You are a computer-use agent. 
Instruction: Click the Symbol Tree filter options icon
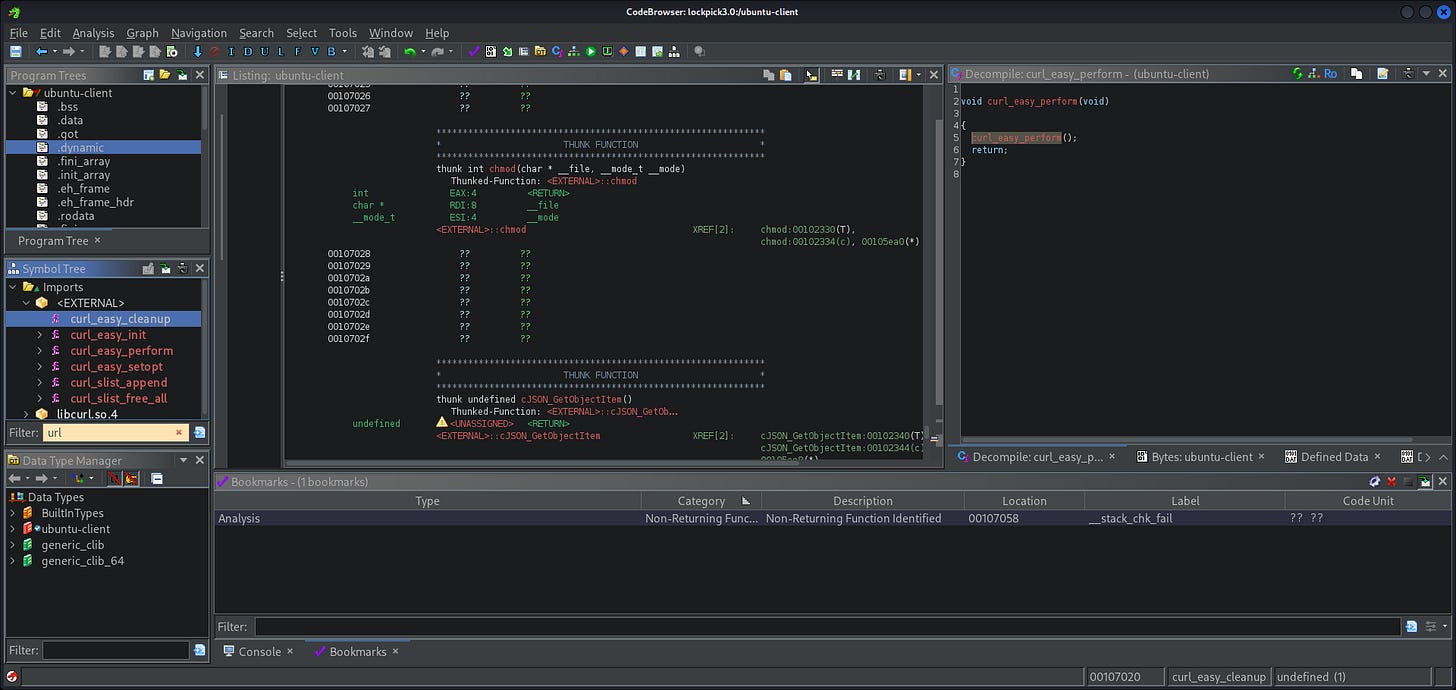[x=199, y=433]
